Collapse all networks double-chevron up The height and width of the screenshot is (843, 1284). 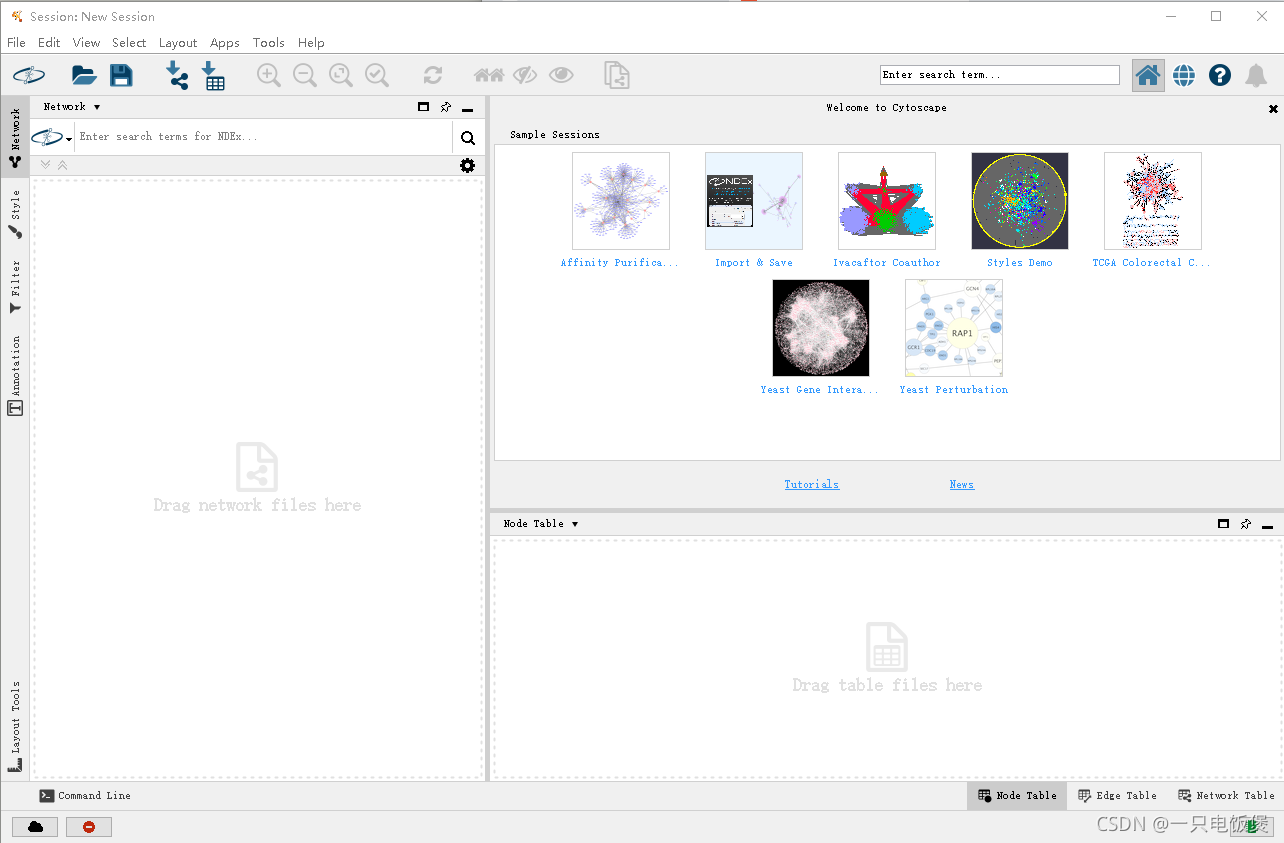coord(63,165)
